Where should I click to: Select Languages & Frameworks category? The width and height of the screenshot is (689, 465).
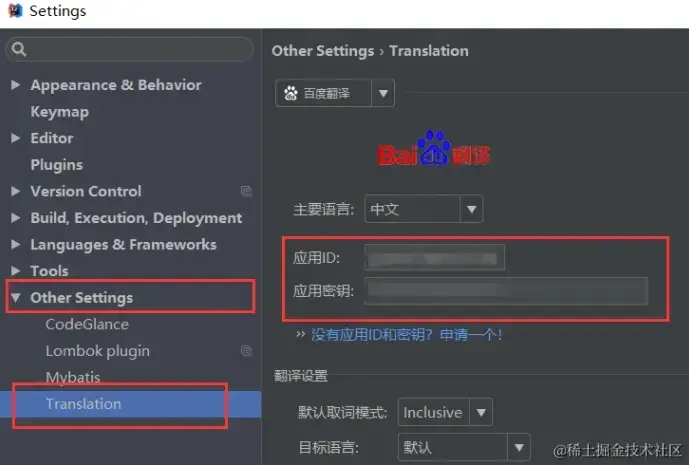coord(123,244)
